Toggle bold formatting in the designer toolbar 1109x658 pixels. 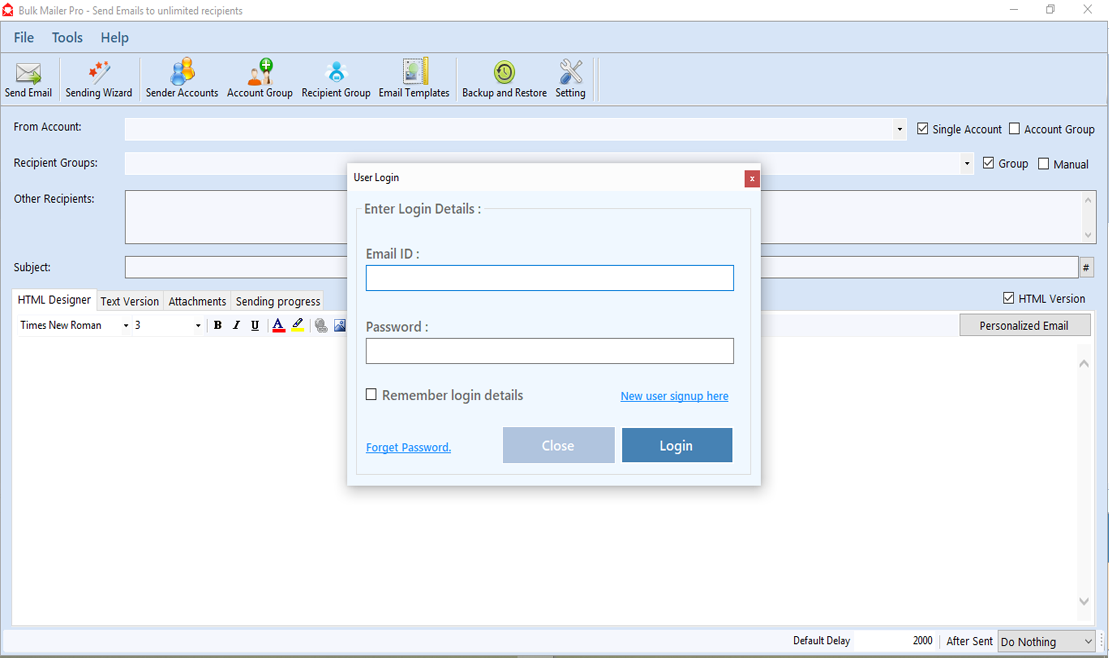coord(218,325)
